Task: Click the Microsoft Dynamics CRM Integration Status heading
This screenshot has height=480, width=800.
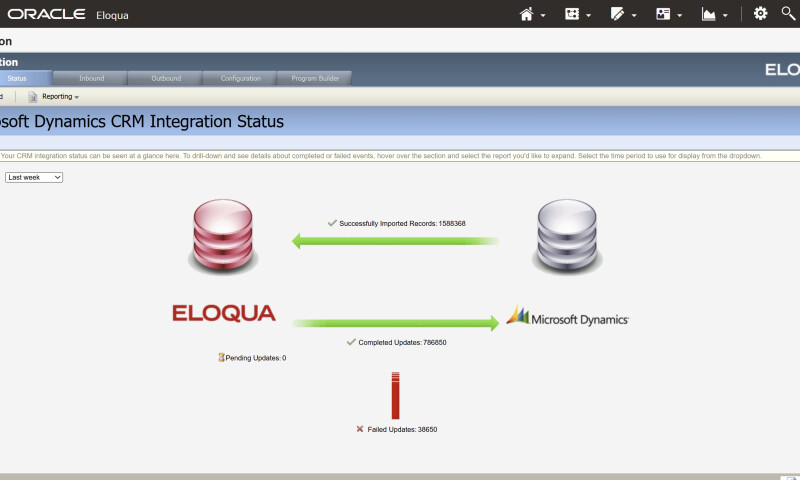Action: [142, 121]
